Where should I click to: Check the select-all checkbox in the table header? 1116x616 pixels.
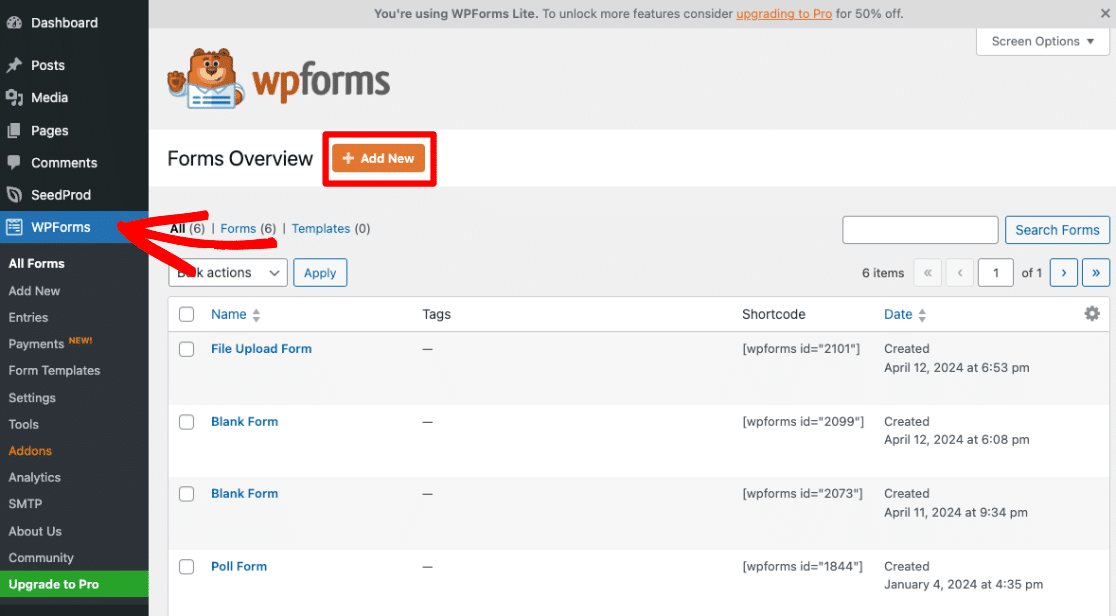(186, 313)
